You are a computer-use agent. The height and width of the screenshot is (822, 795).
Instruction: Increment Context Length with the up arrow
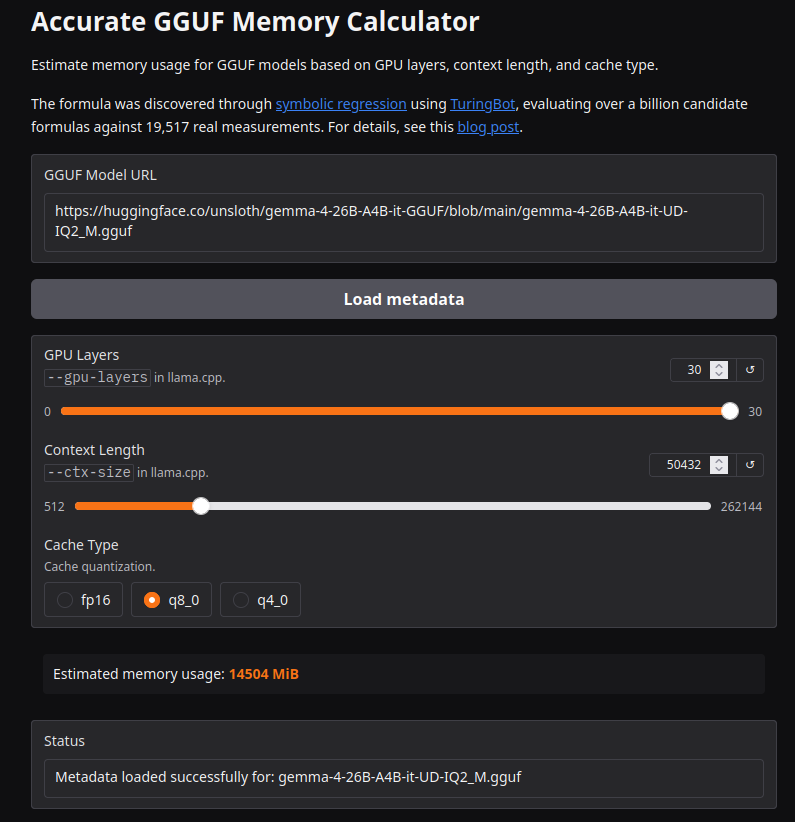[x=719, y=461]
